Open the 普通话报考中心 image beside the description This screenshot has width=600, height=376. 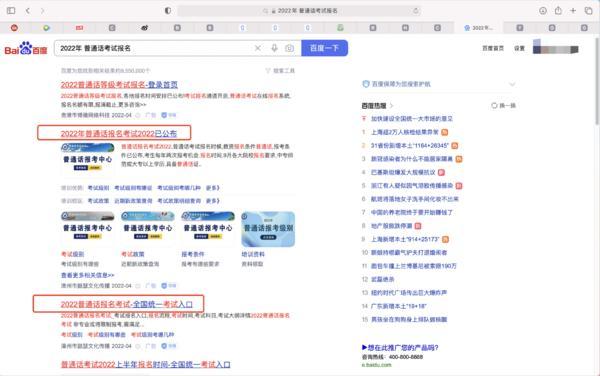[x=88, y=158]
